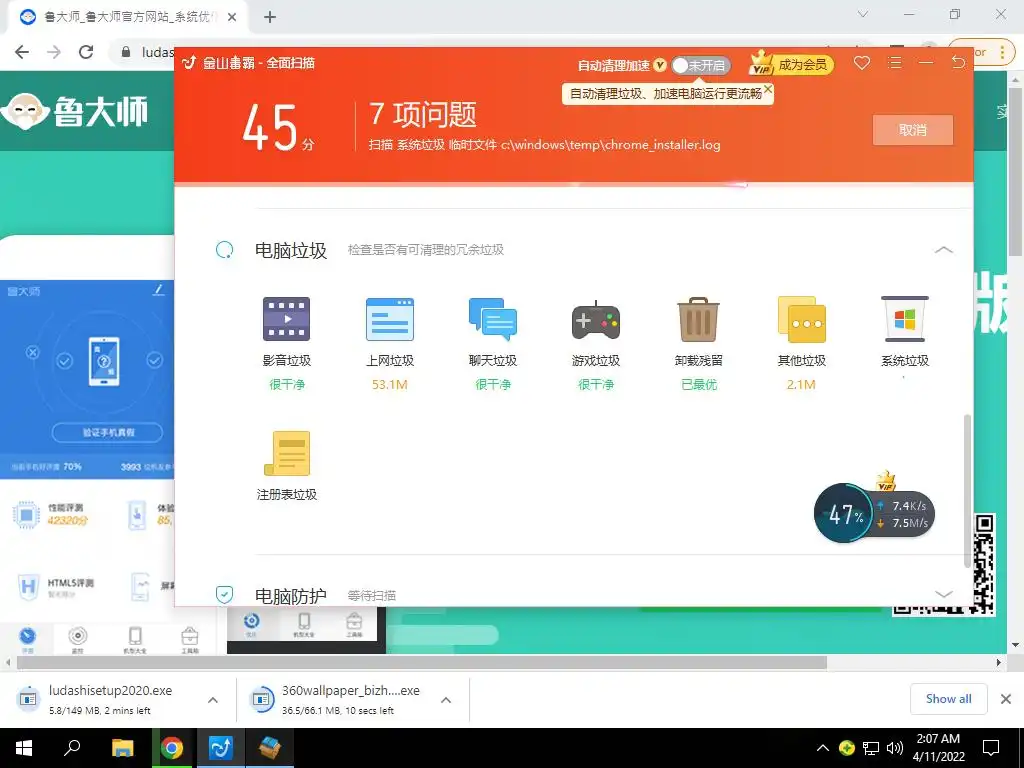This screenshot has width=1024, height=768.
Task: Click the 性能评测 item on webpage
Action: click(x=51, y=514)
